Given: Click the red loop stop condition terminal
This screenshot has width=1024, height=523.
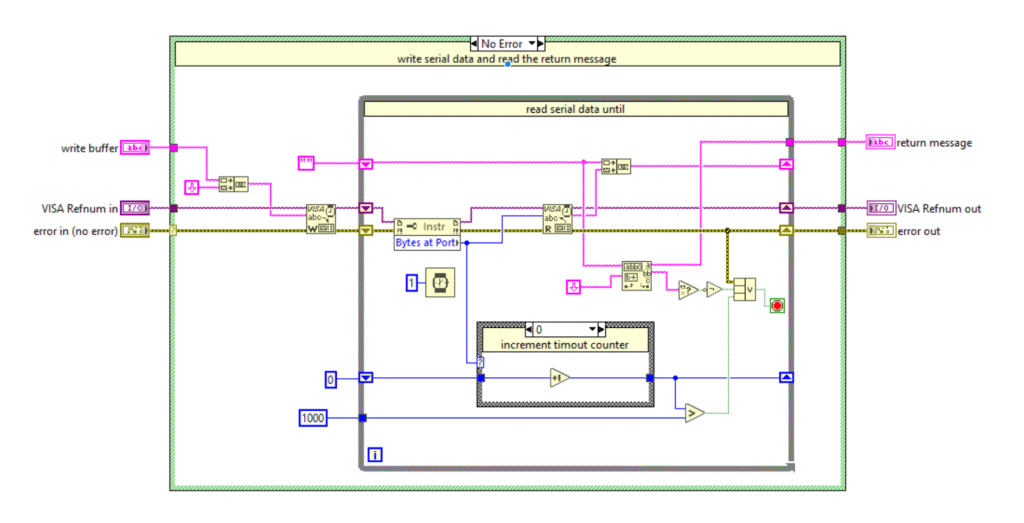Looking at the screenshot, I should click(777, 304).
